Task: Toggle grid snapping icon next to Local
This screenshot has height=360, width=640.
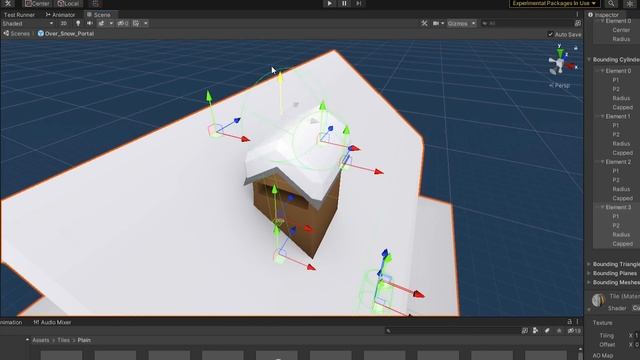Action: pyautogui.click(x=95, y=4)
